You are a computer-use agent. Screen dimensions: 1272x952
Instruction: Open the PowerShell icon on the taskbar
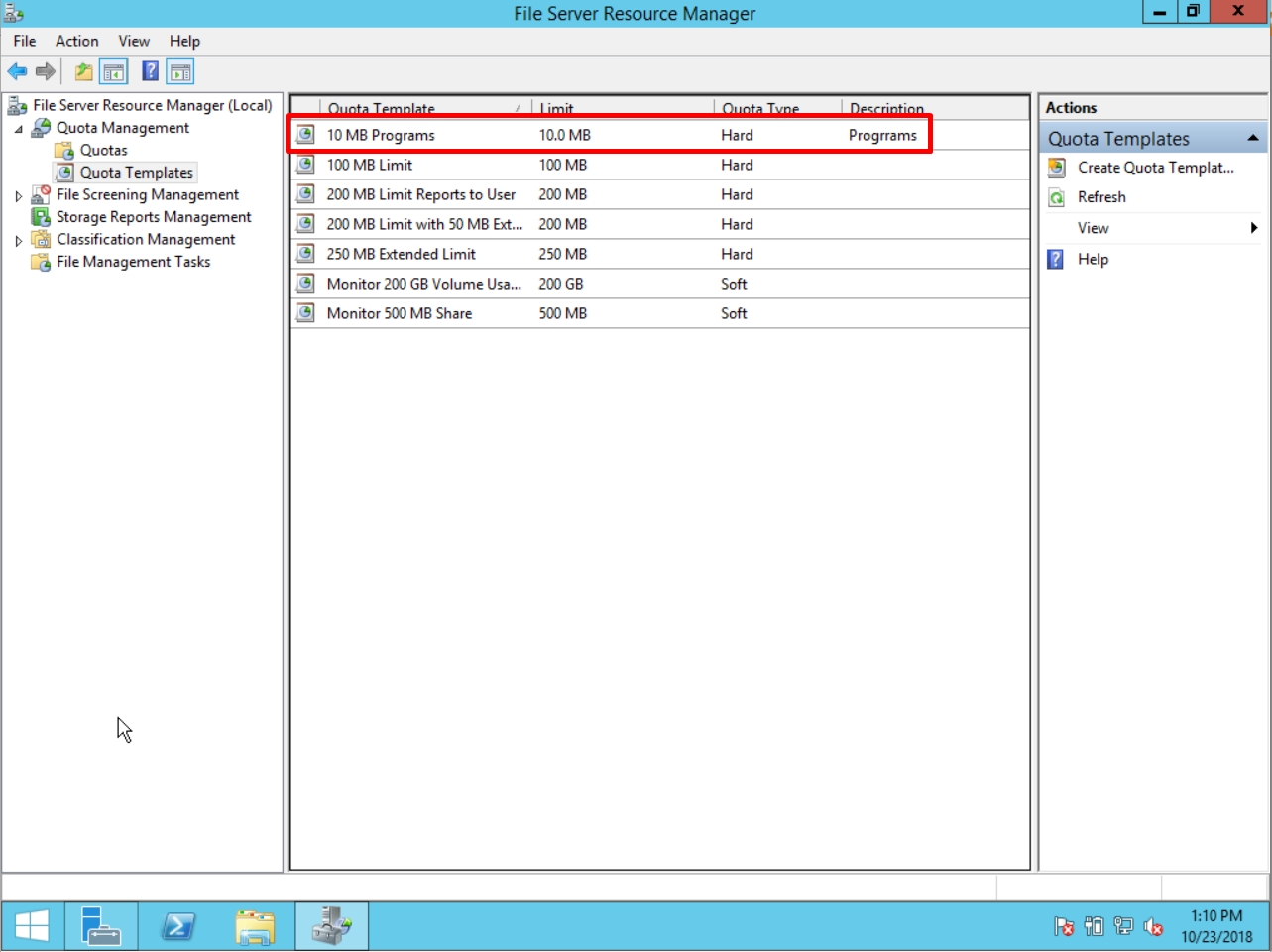(175, 924)
